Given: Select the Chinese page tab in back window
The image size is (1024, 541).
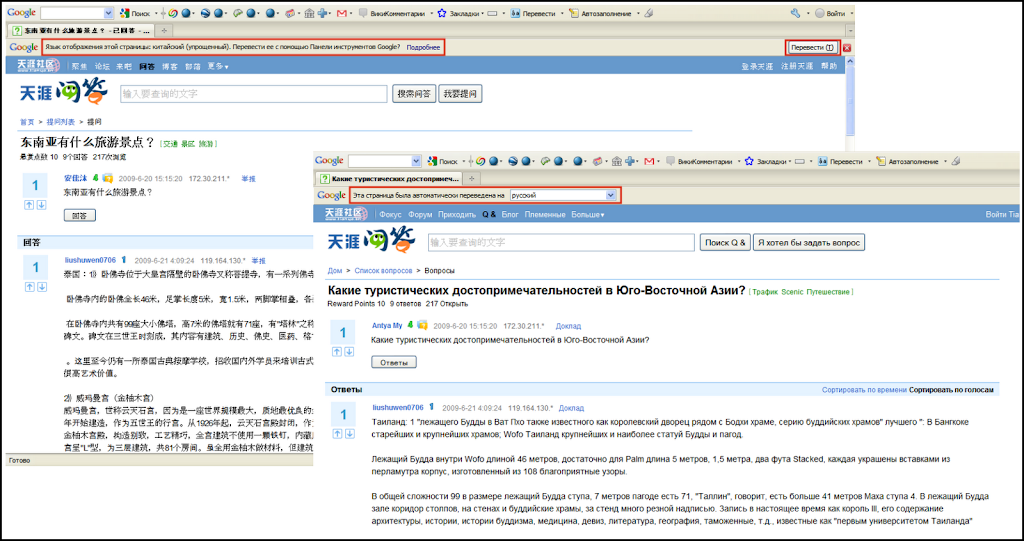Looking at the screenshot, I should [82, 31].
